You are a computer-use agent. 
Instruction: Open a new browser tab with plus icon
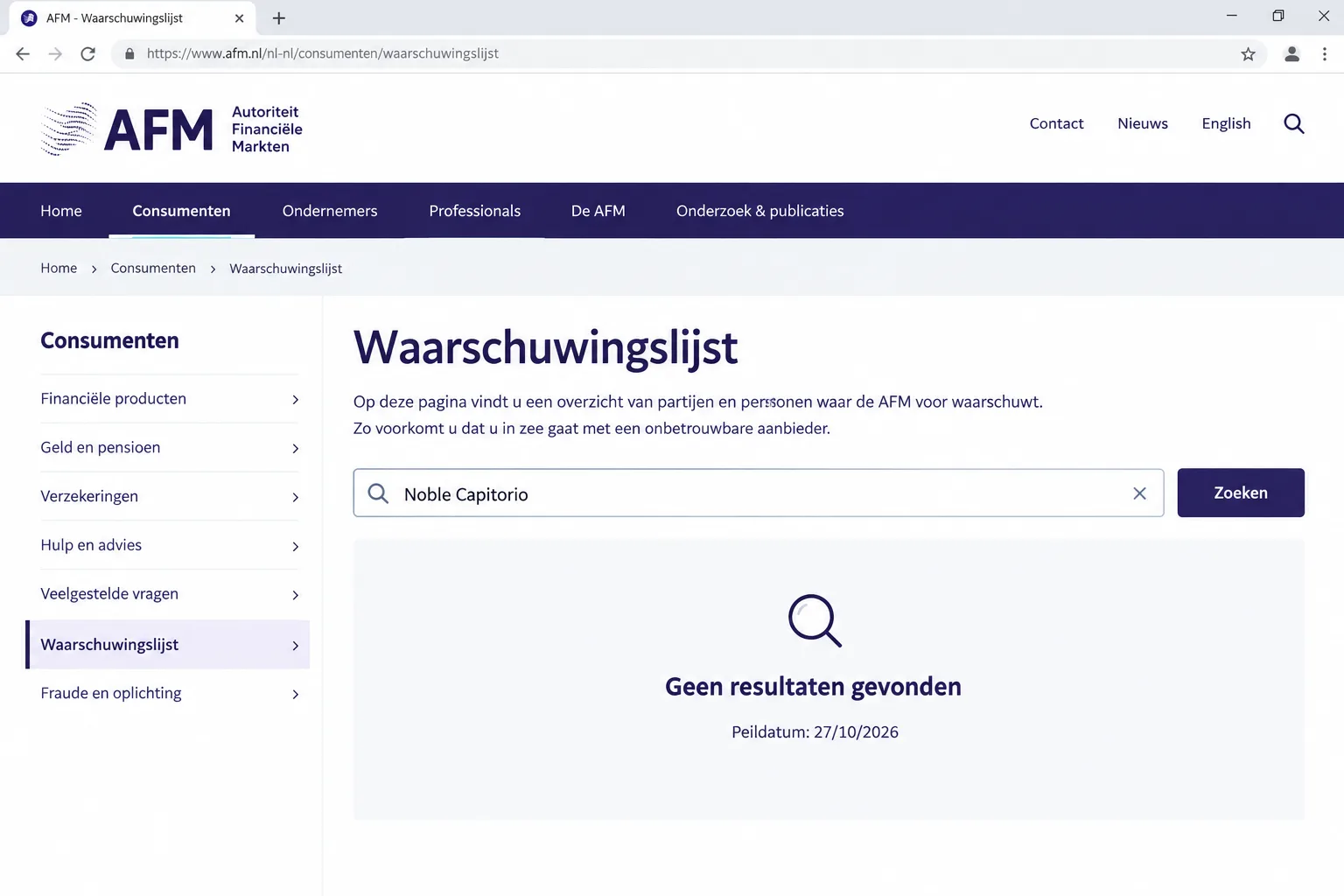coord(279,18)
